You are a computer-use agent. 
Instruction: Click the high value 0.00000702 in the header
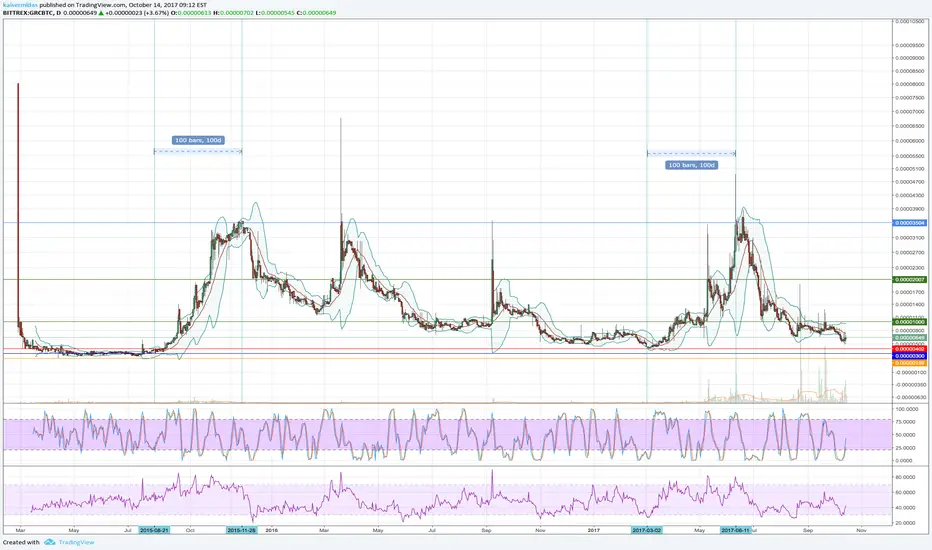click(x=237, y=12)
